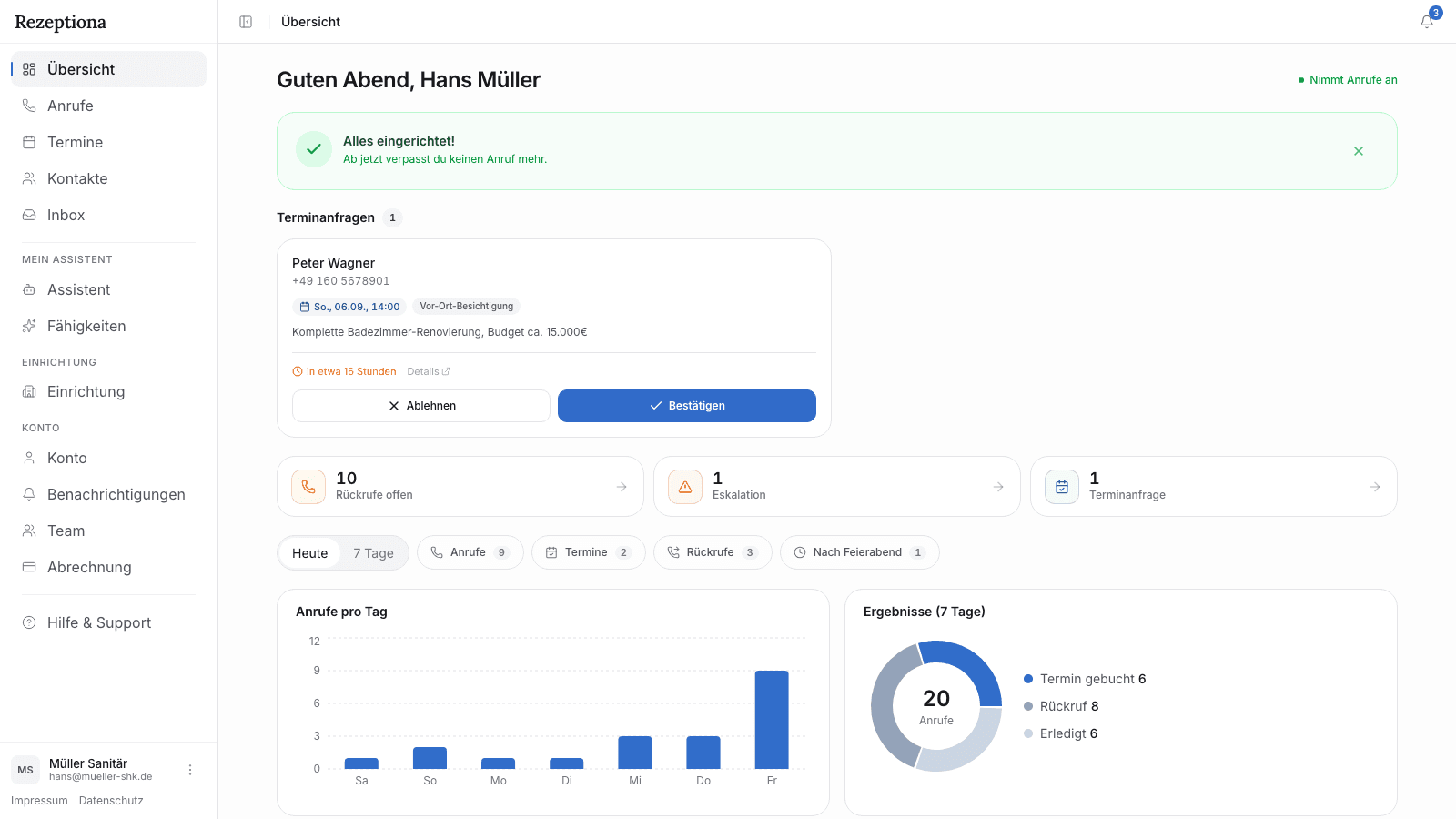Open the Impressum link

(x=39, y=801)
